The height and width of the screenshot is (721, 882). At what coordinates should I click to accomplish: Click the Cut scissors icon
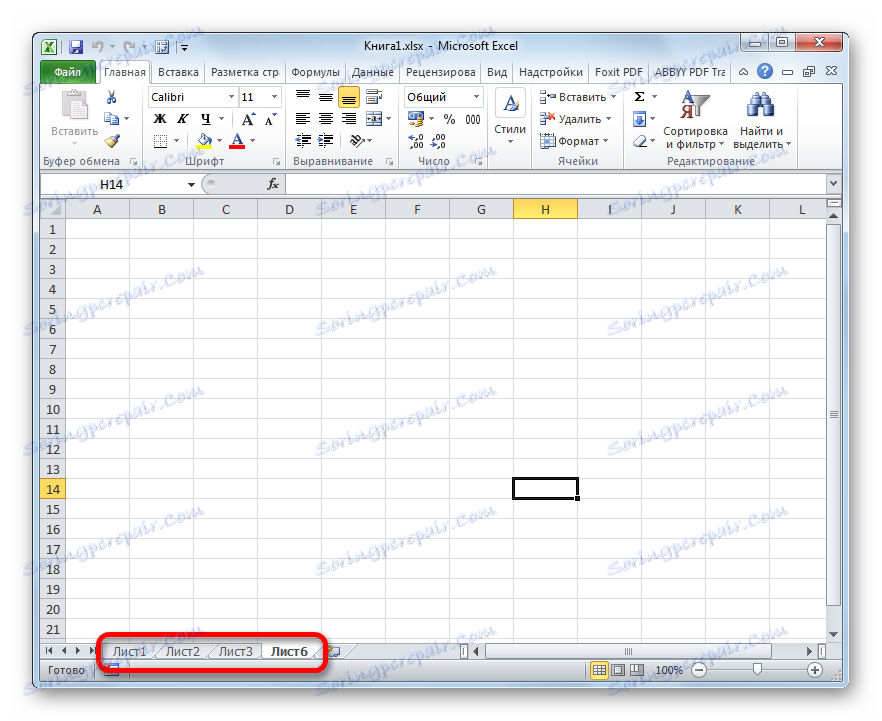[x=111, y=97]
